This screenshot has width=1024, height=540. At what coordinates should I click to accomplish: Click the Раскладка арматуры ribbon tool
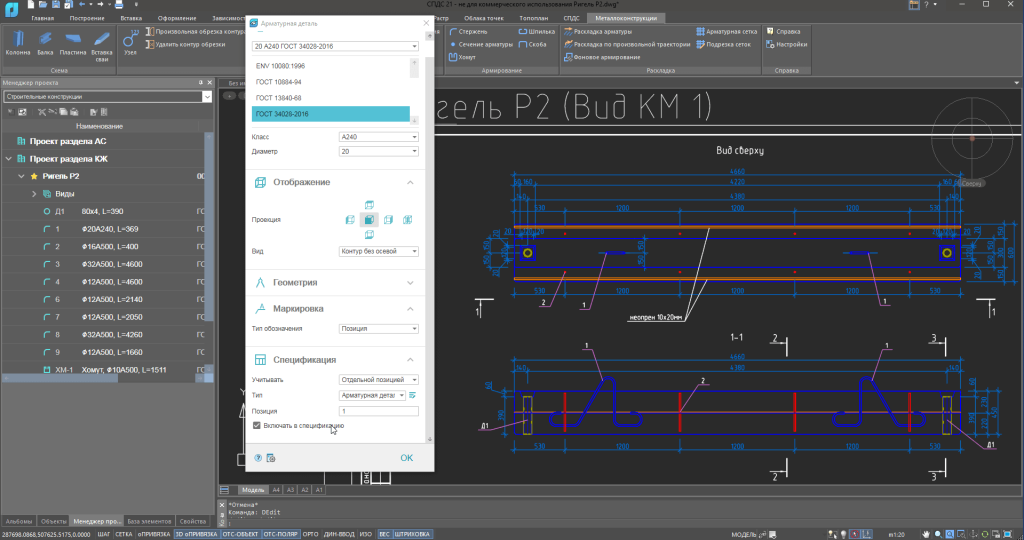pos(598,31)
